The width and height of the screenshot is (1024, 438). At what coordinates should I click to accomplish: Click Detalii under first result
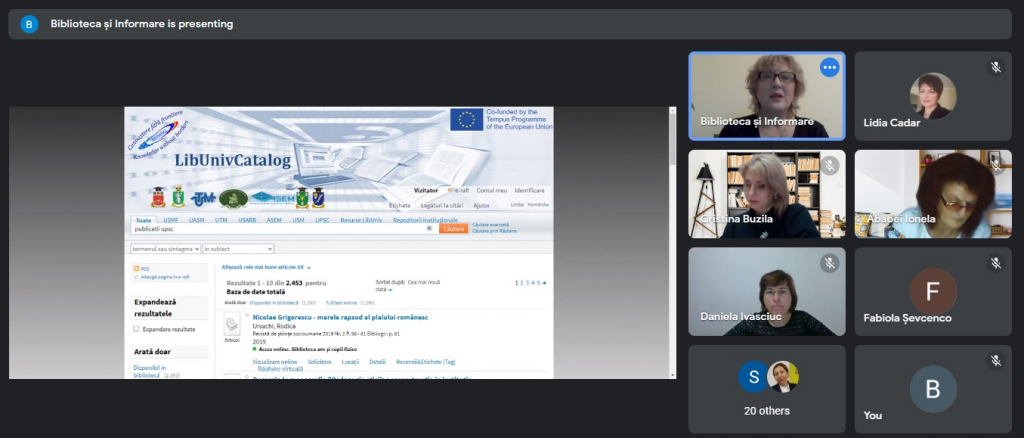377,362
